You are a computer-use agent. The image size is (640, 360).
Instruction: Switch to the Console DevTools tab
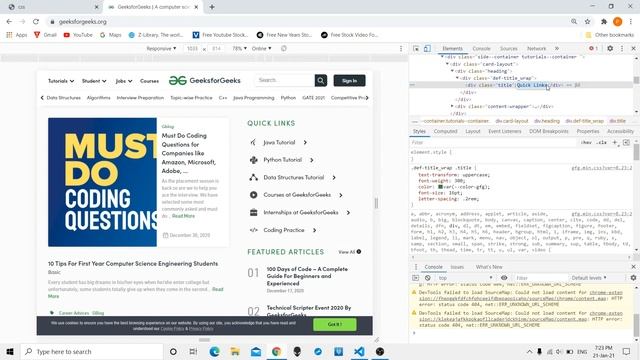tap(481, 49)
